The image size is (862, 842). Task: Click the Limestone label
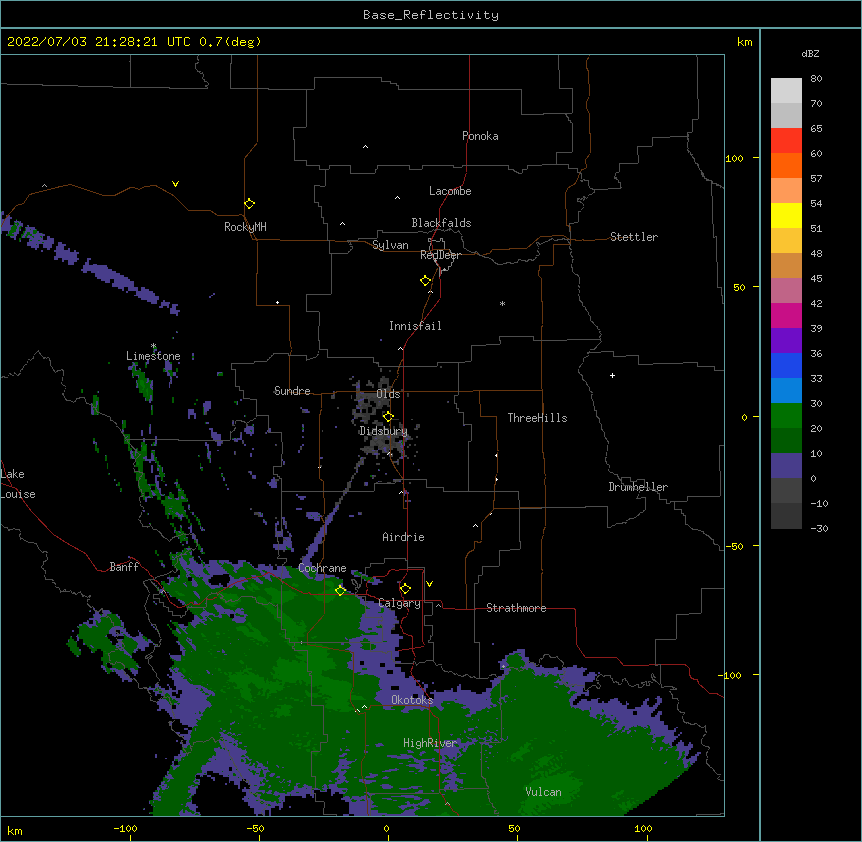(x=153, y=356)
